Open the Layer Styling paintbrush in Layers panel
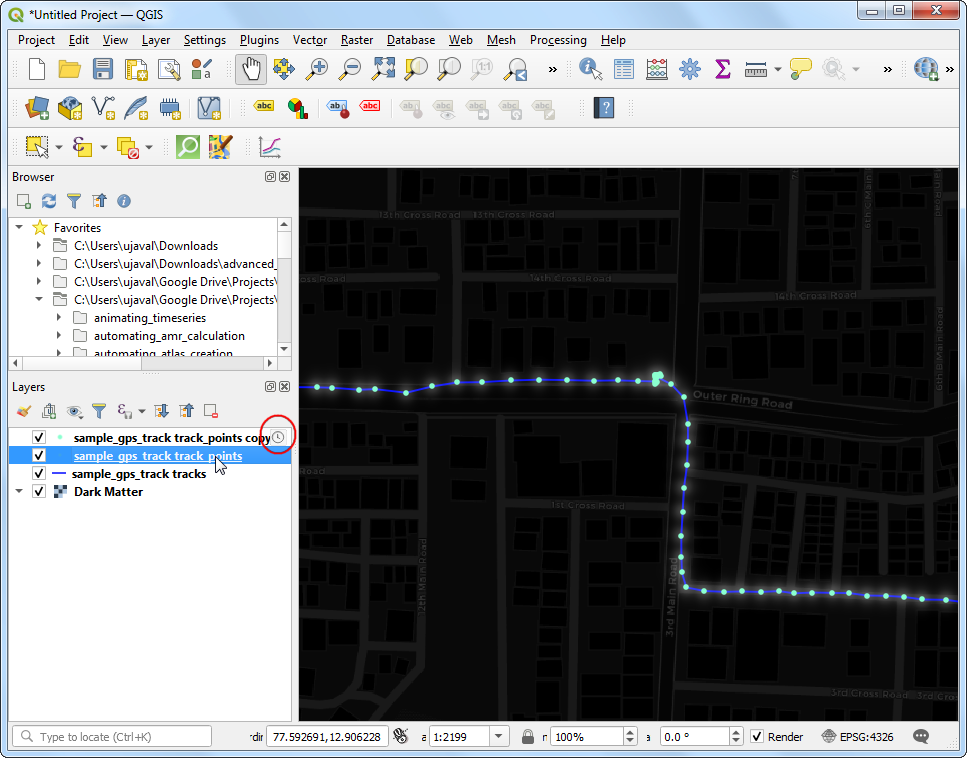Screen dimensions: 967x758 tap(23, 411)
